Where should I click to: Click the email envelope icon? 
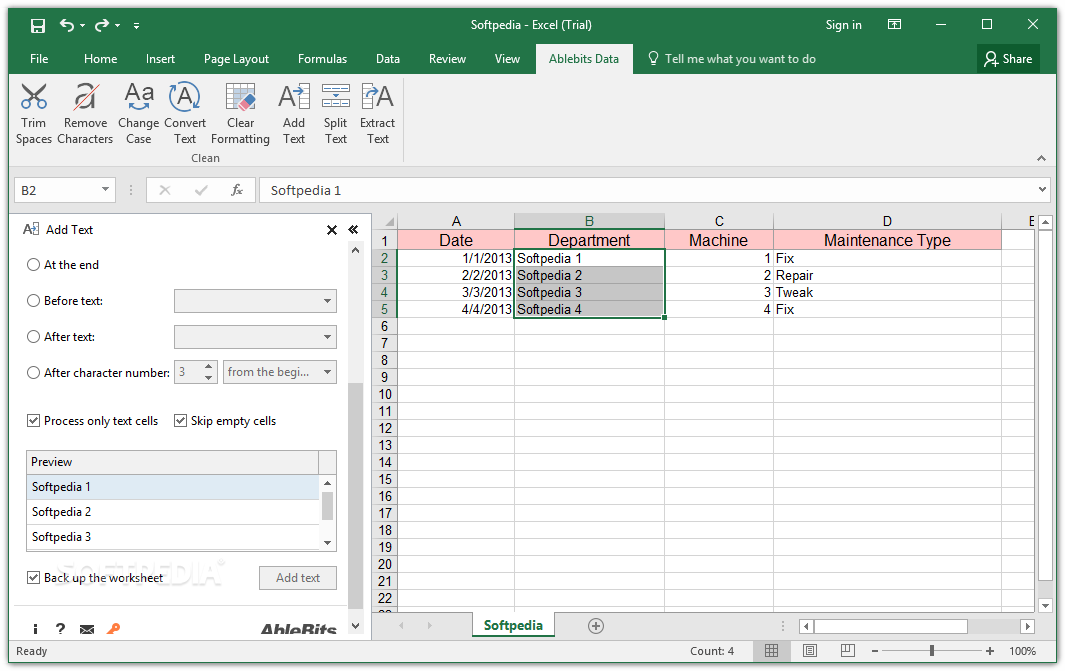coord(87,630)
